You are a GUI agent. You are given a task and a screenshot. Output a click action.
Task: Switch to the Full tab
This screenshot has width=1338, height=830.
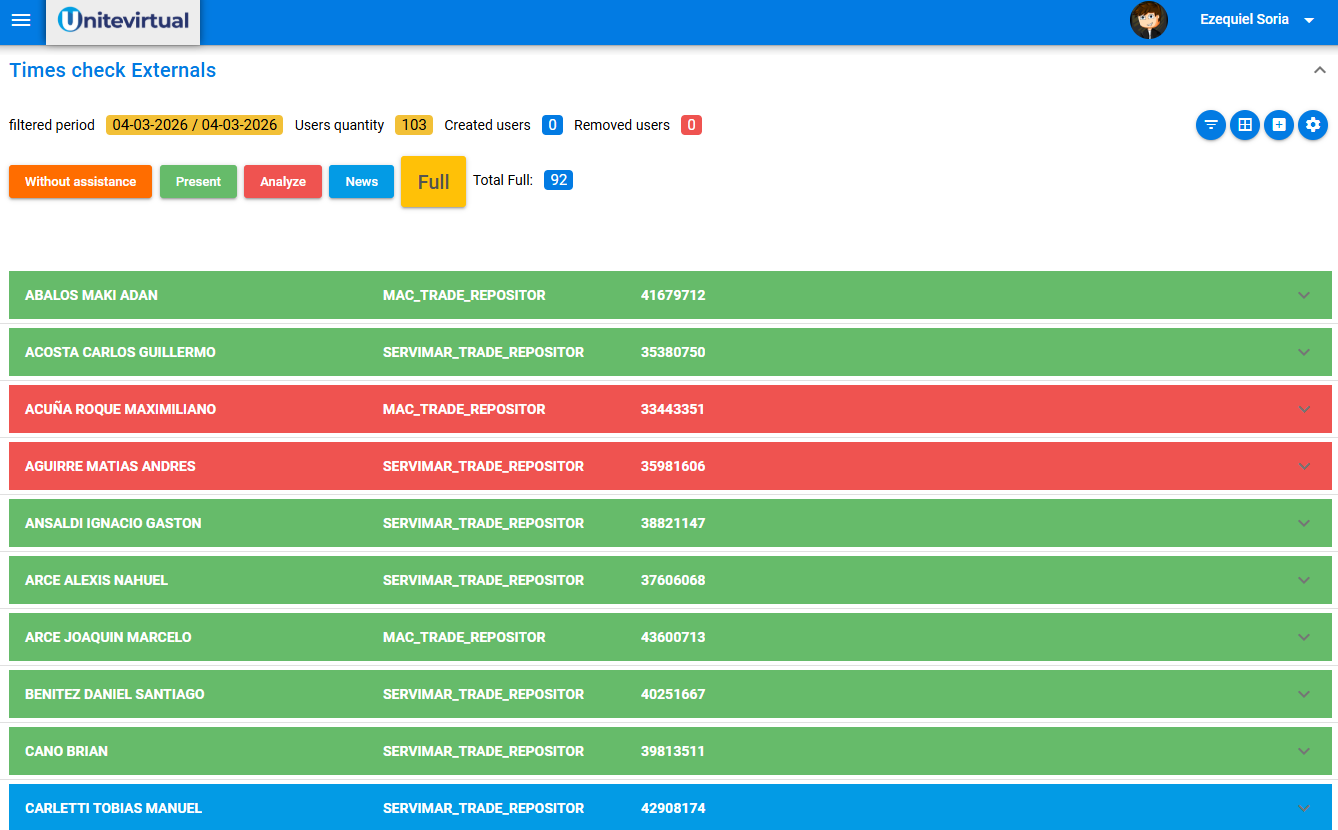[433, 181]
